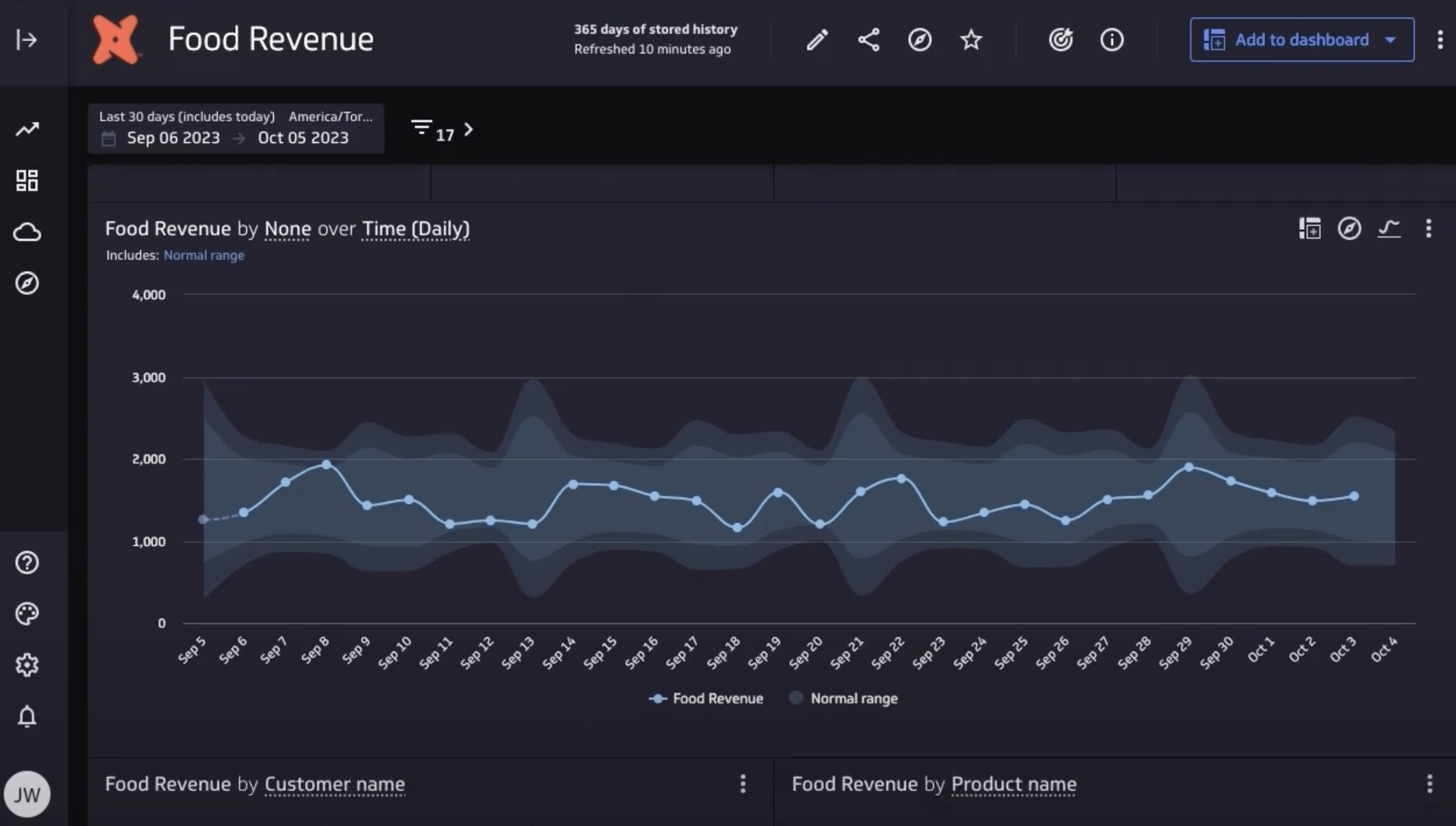The height and width of the screenshot is (826, 1456).
Task: Change Customer name dimension
Action: click(x=335, y=784)
